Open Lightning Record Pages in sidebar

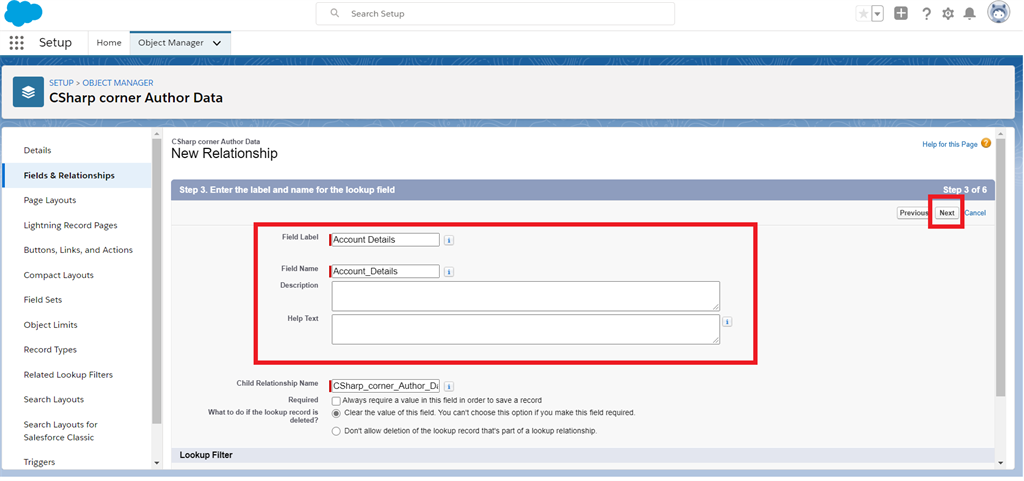(71, 225)
